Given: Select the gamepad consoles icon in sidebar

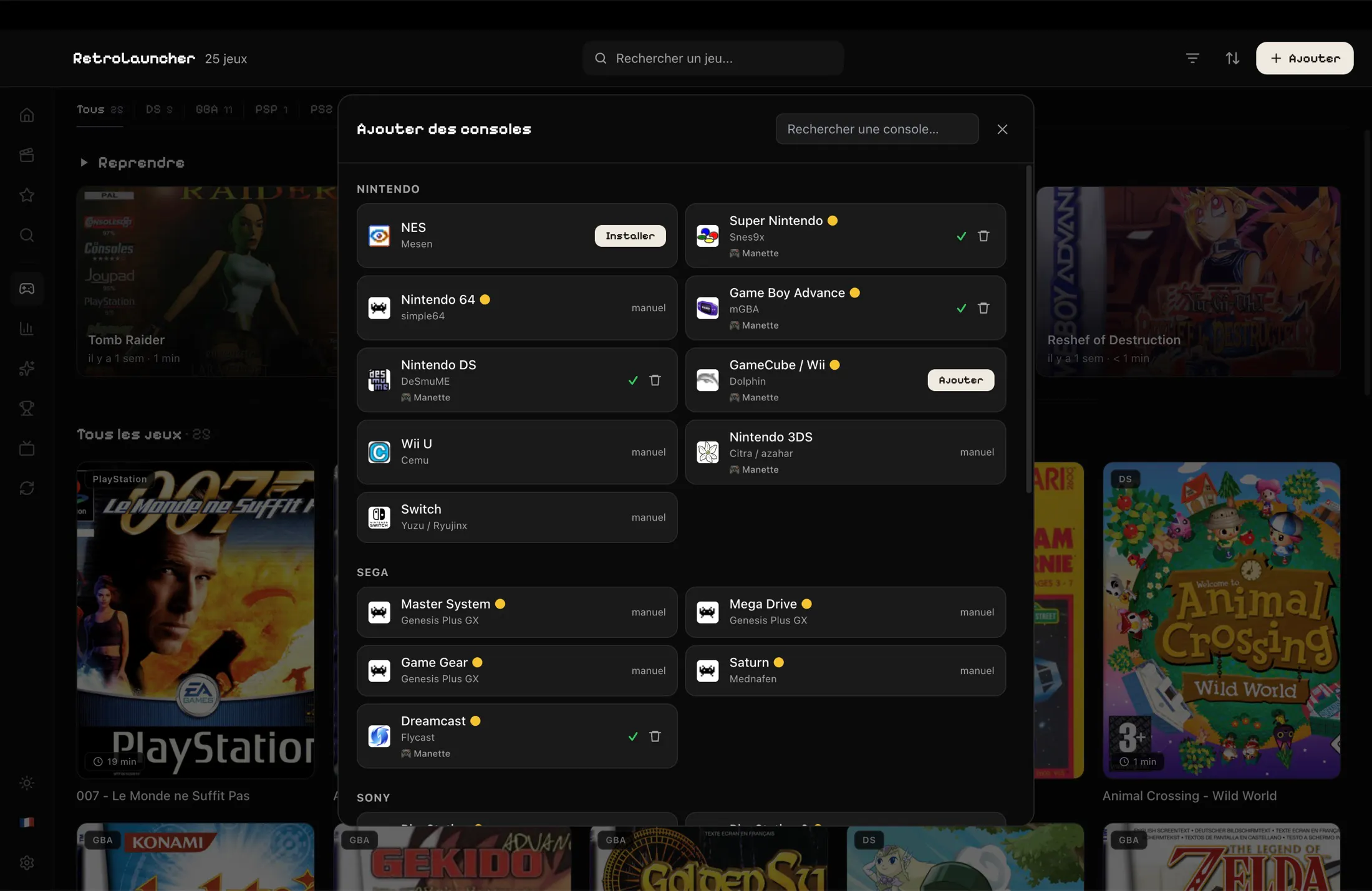Looking at the screenshot, I should (x=26, y=289).
